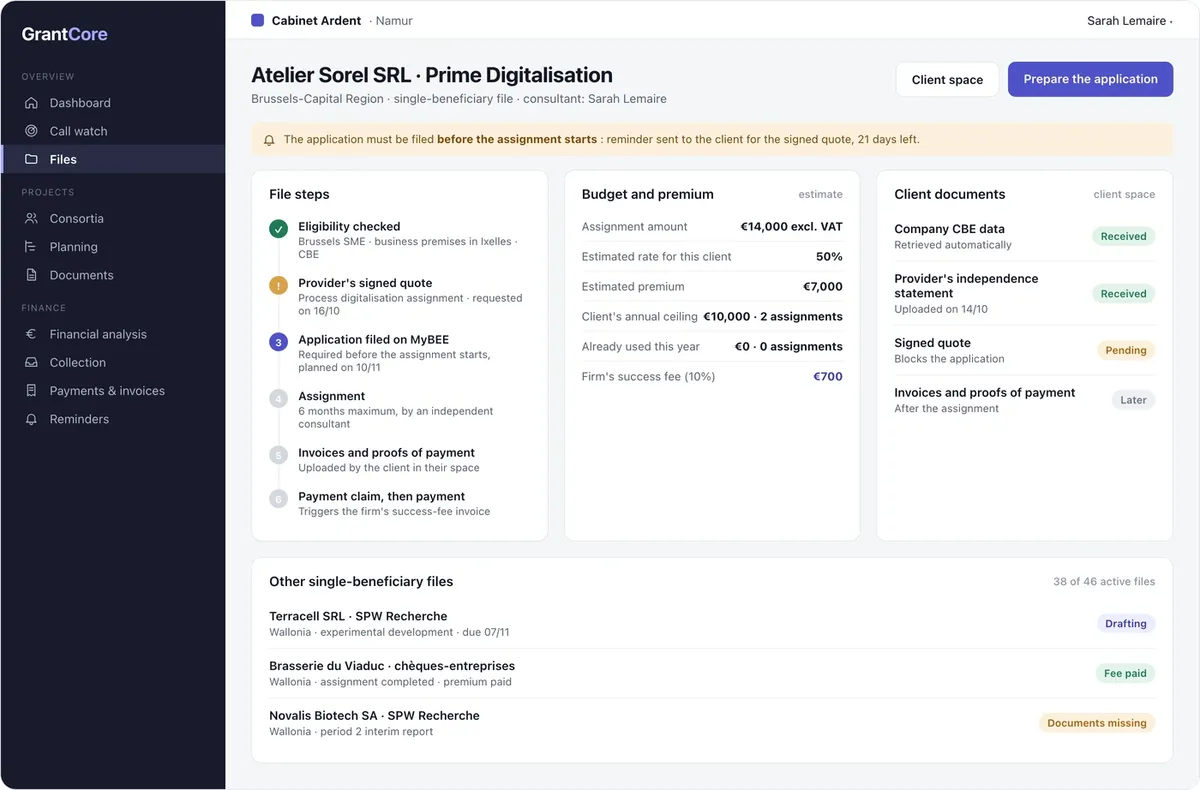This screenshot has width=1200, height=790.
Task: Click Payment claim, then payment step title
Action: 381,496
